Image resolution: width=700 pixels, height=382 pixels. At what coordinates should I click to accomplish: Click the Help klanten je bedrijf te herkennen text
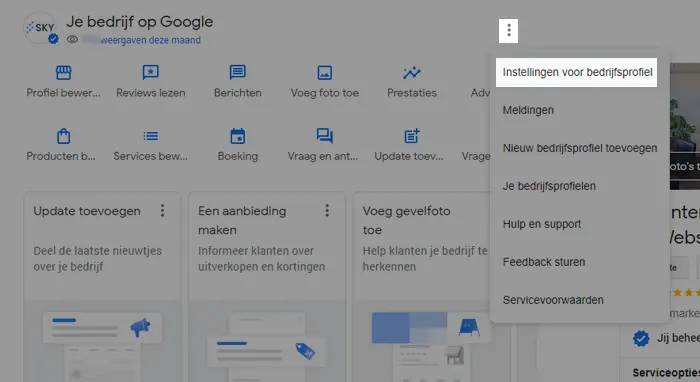(x=425, y=259)
